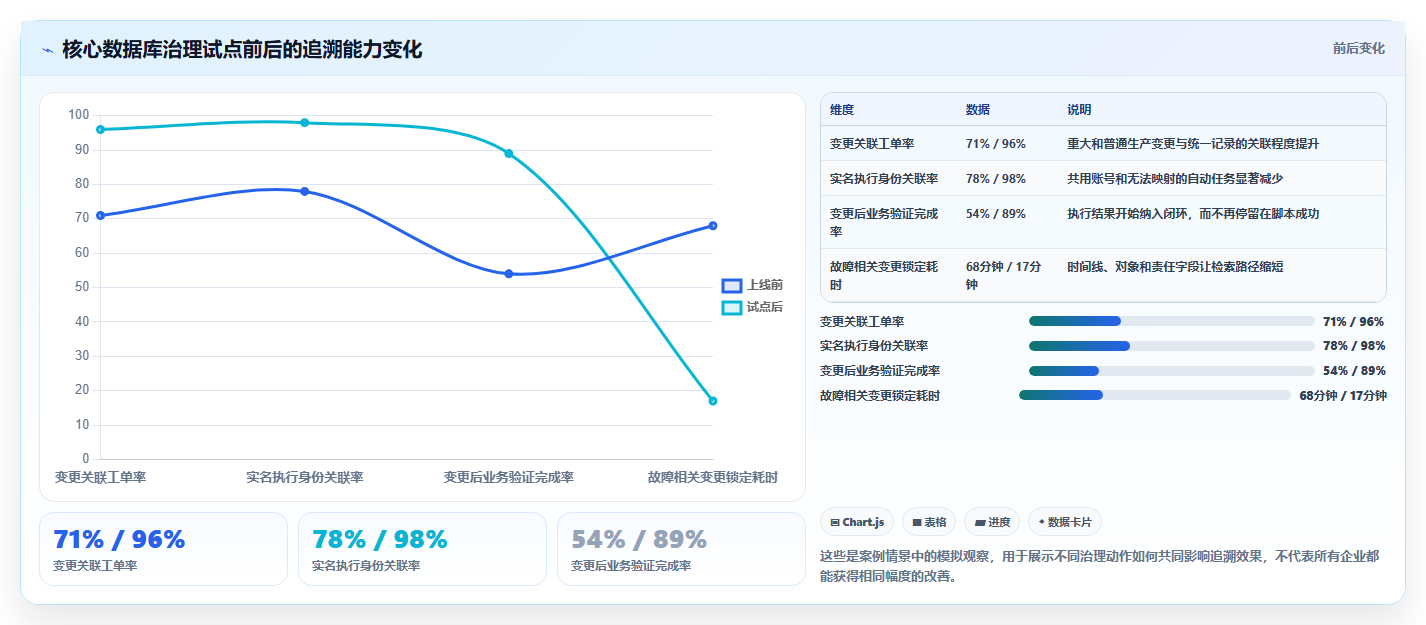This screenshot has width=1426, height=625.
Task: Click the 上线前 data point at 54
Action: (x=509, y=274)
